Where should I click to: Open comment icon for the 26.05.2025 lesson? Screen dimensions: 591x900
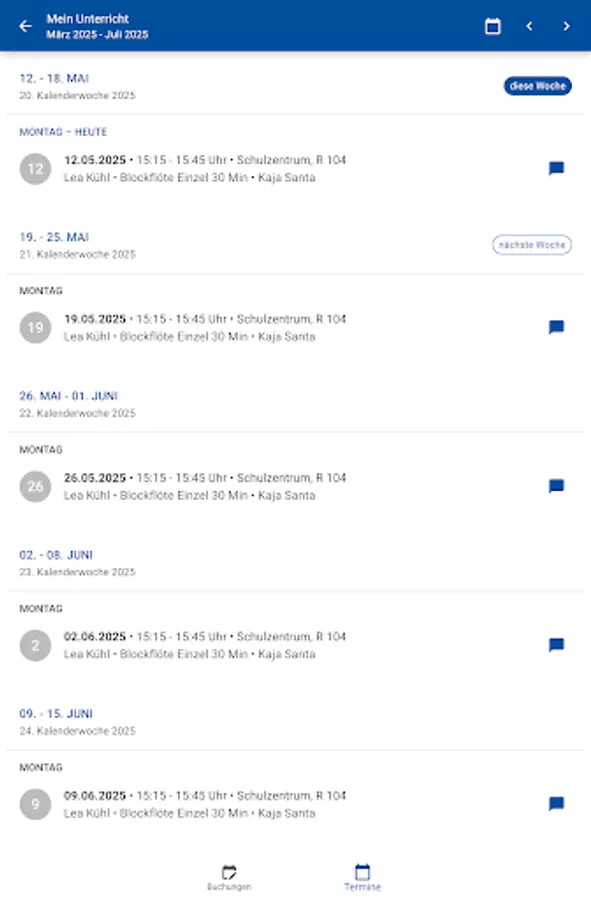(x=556, y=485)
